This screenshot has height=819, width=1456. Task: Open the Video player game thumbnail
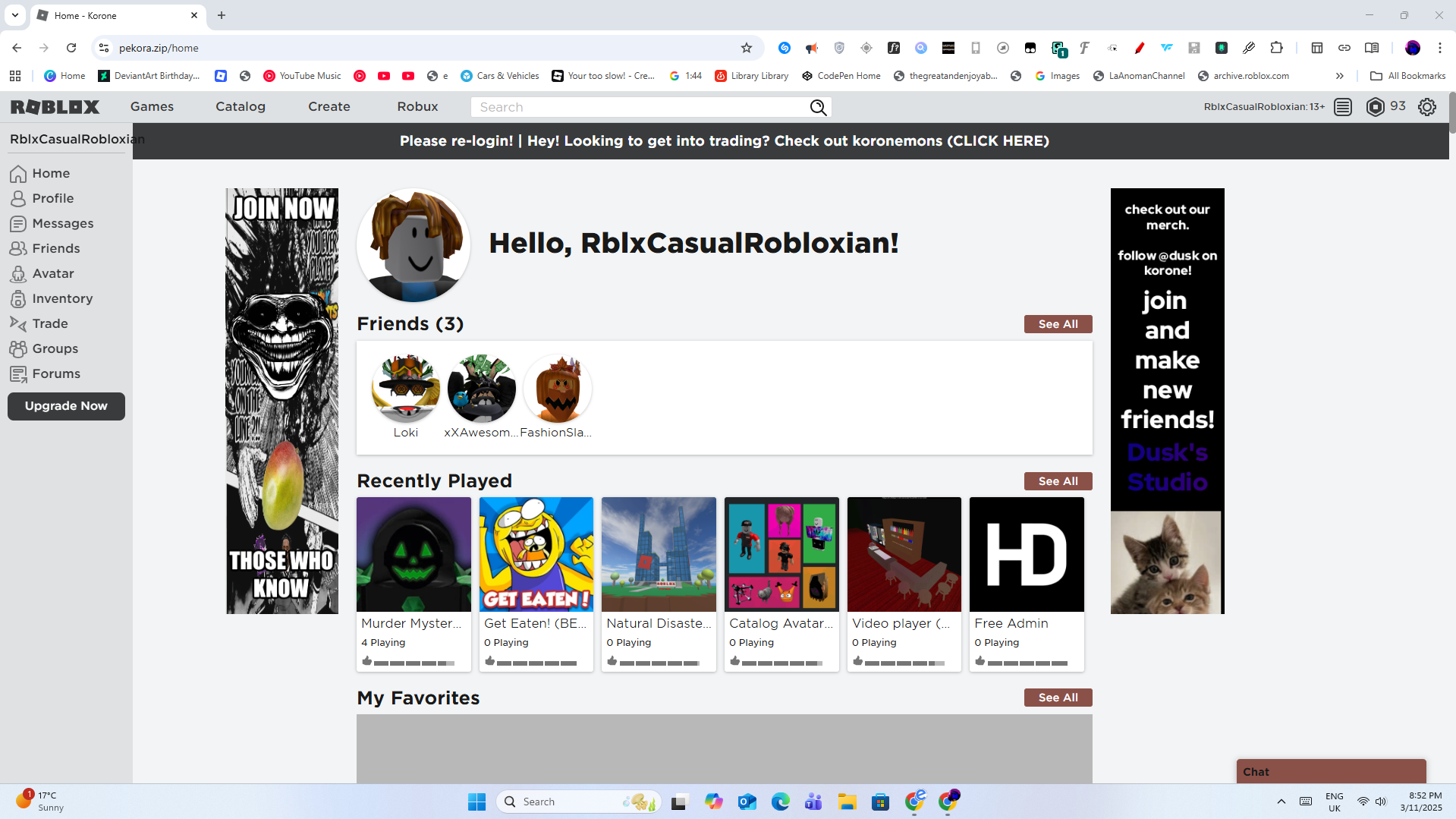(904, 555)
